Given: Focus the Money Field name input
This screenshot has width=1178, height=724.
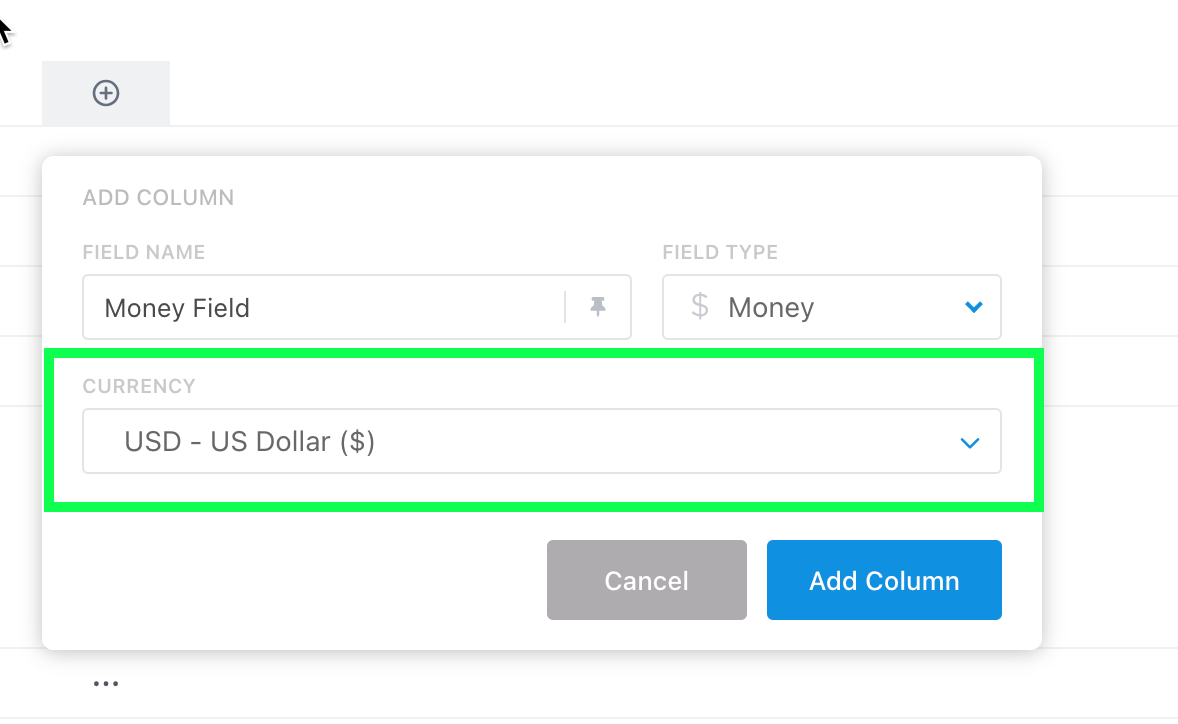Looking at the screenshot, I should pos(323,307).
